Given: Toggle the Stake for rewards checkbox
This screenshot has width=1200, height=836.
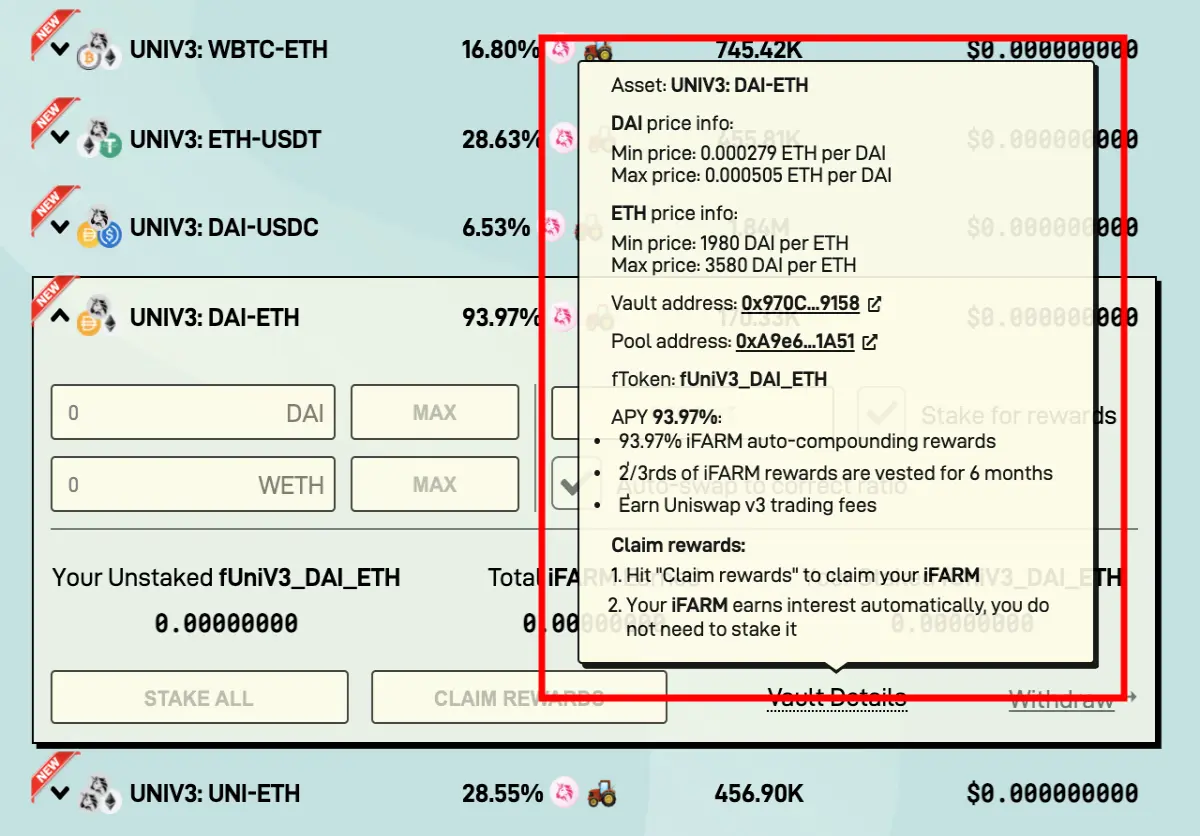Looking at the screenshot, I should point(882,413).
